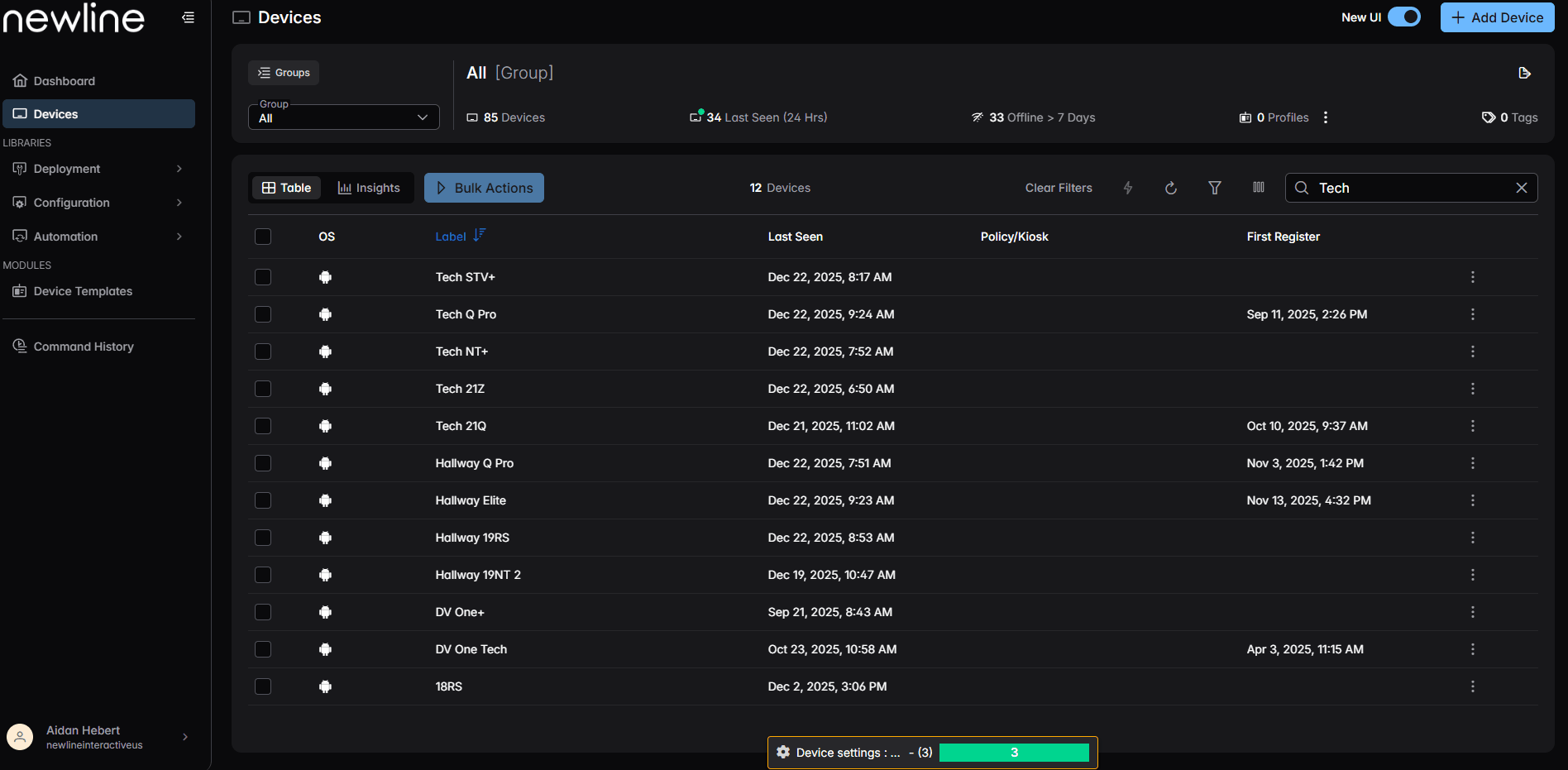Image resolution: width=1568 pixels, height=770 pixels.
Task: Open Devices in the sidebar
Action: (x=98, y=114)
